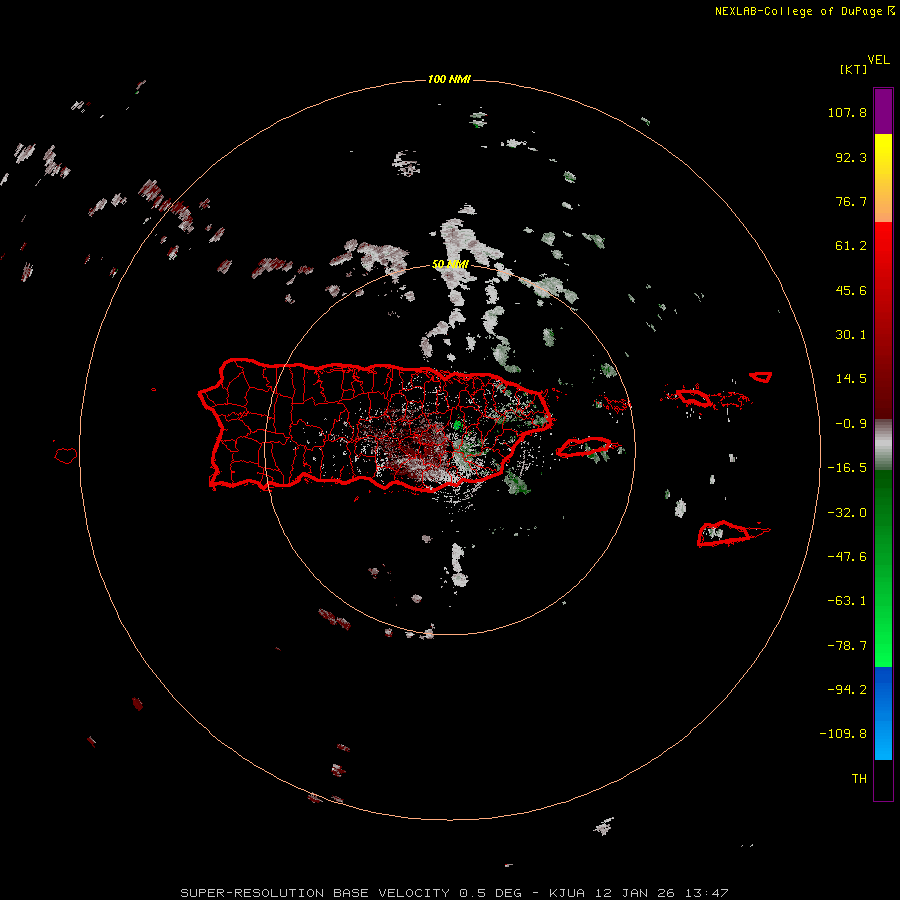Click the 45.6 velocity scale value
The width and height of the screenshot is (900, 900).
851,290
